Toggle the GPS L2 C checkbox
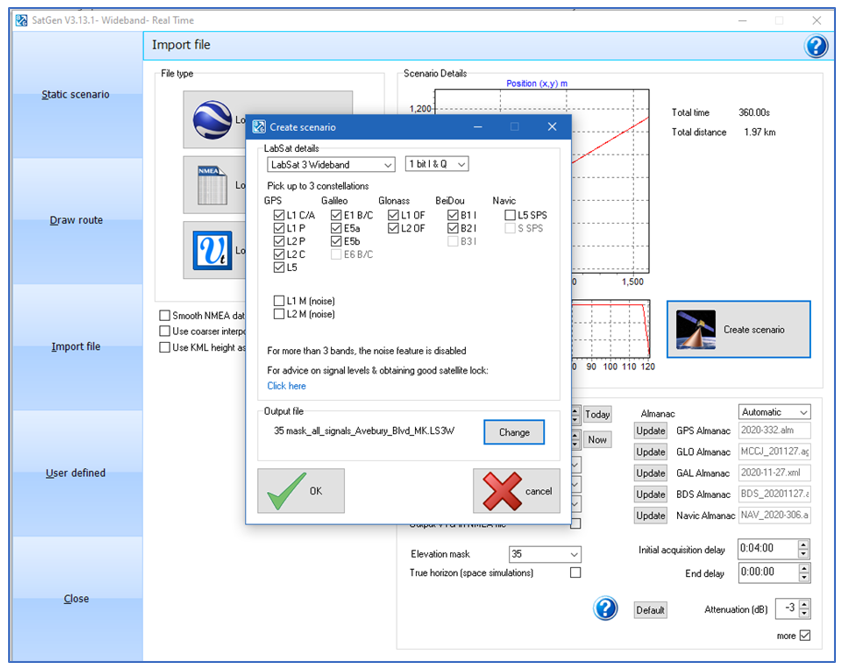This screenshot has height=670, width=843. [279, 254]
